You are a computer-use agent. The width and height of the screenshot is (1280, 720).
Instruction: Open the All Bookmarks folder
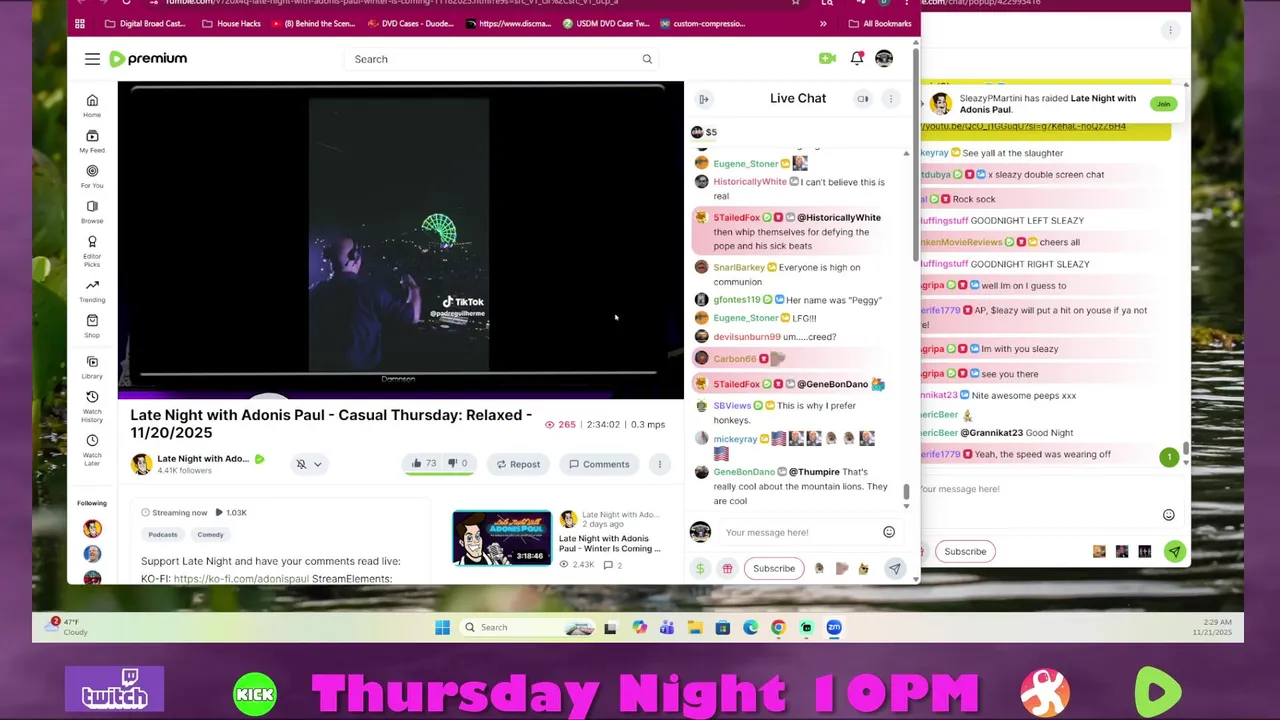click(x=880, y=23)
